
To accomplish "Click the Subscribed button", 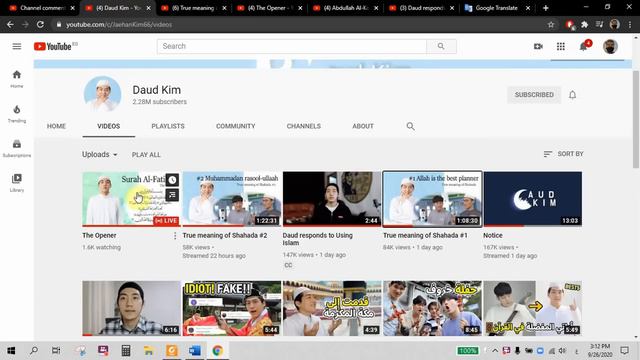I will pyautogui.click(x=534, y=95).
